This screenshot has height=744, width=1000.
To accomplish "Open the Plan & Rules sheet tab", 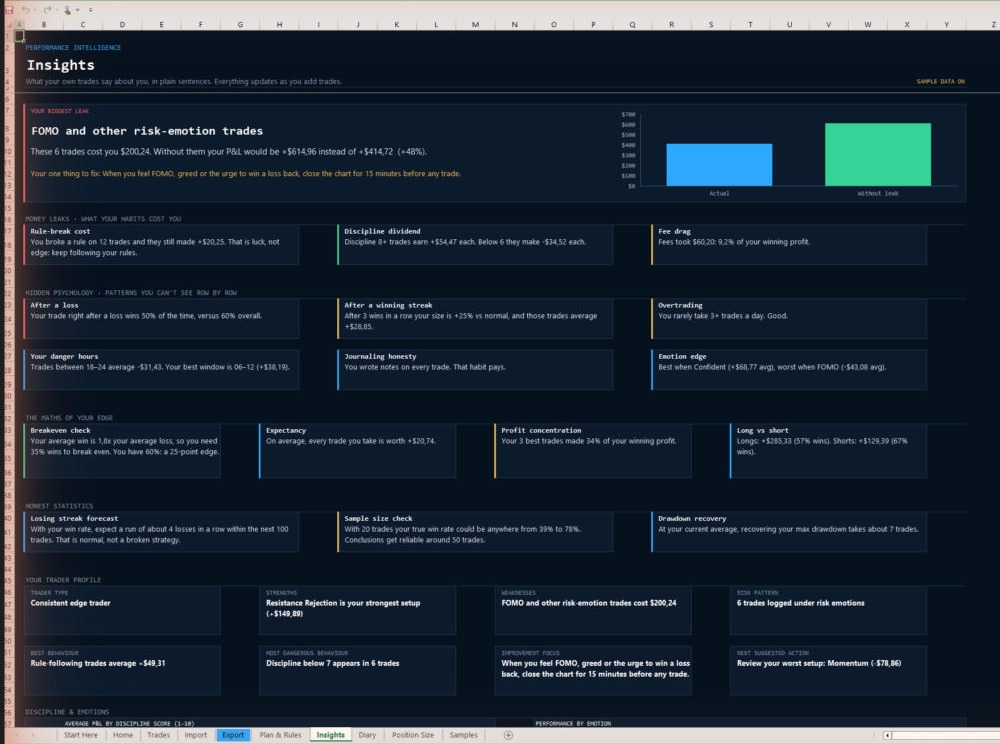I will tap(280, 735).
